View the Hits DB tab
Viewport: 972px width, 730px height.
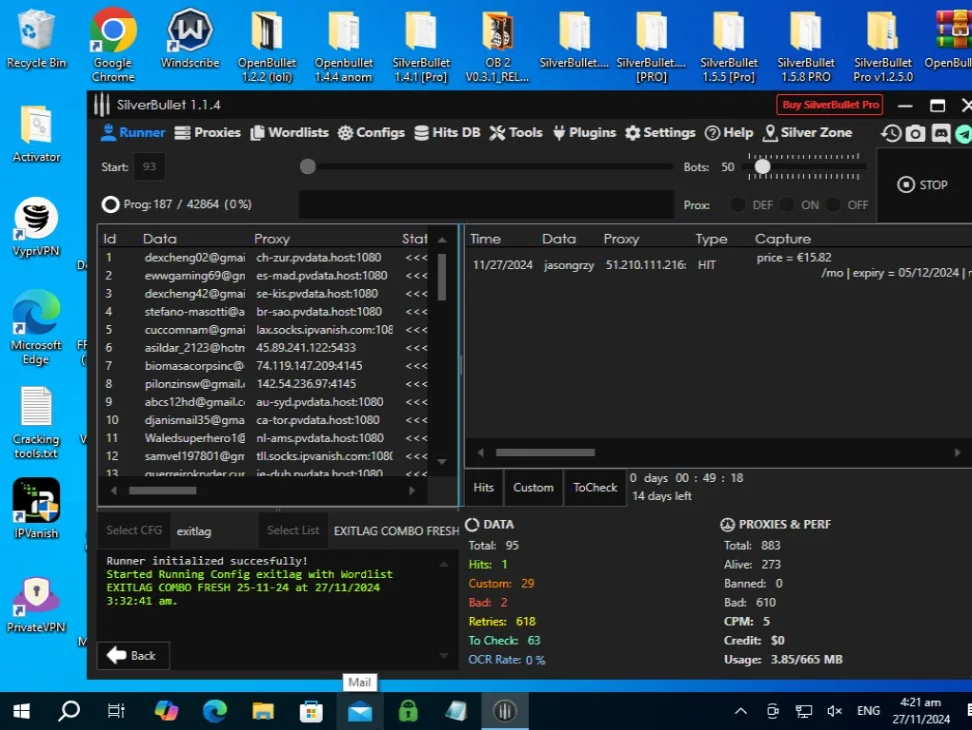pyautogui.click(x=447, y=133)
